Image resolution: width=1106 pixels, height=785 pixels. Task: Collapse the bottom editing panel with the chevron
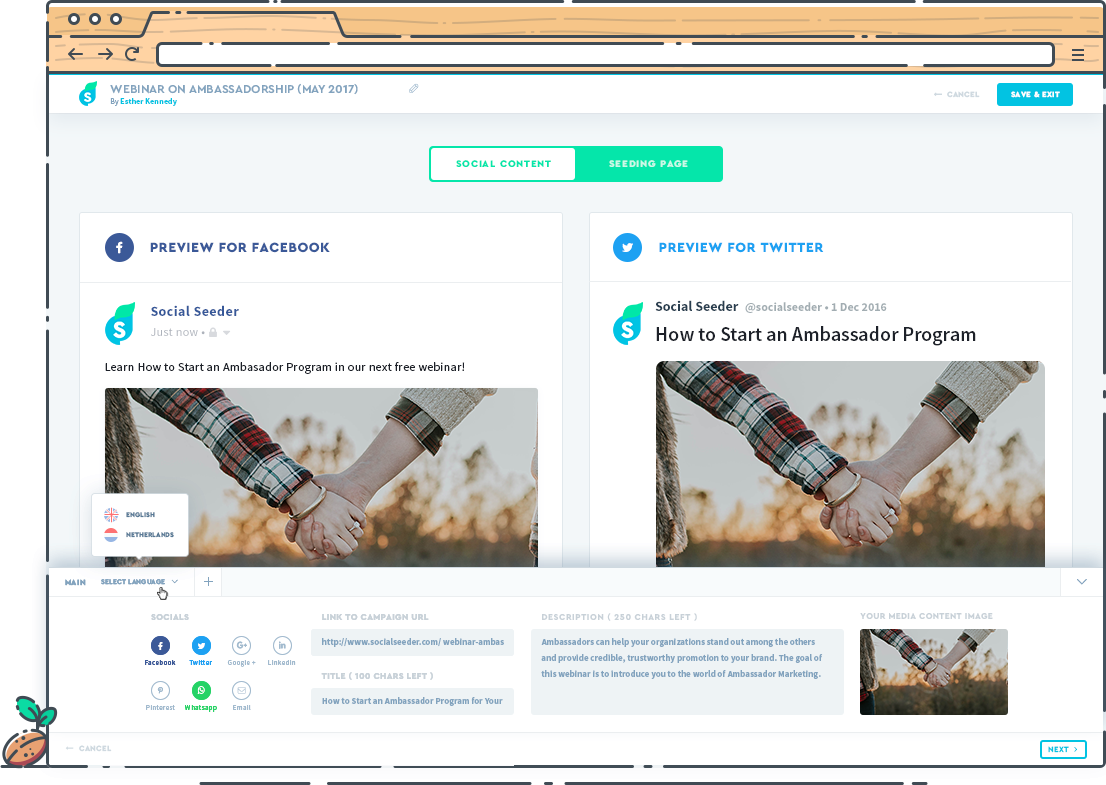pos(1081,581)
